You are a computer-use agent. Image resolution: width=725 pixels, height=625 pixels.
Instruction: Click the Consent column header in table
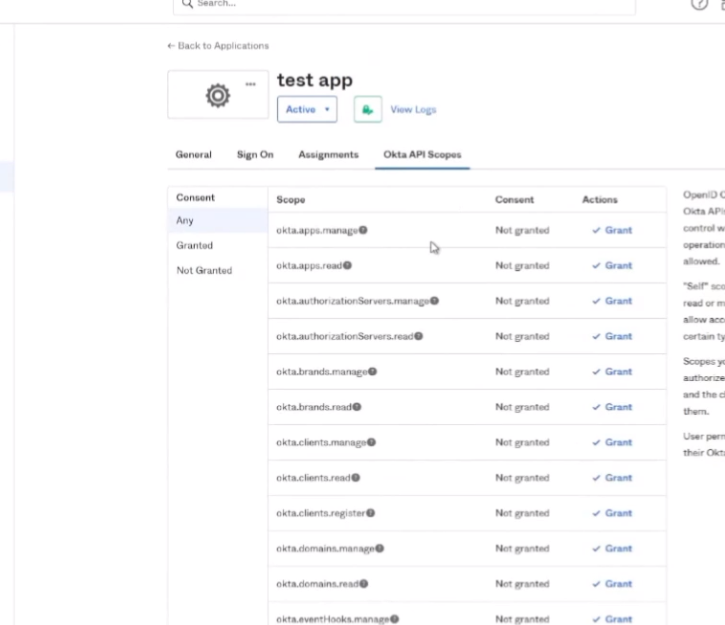[x=514, y=200]
